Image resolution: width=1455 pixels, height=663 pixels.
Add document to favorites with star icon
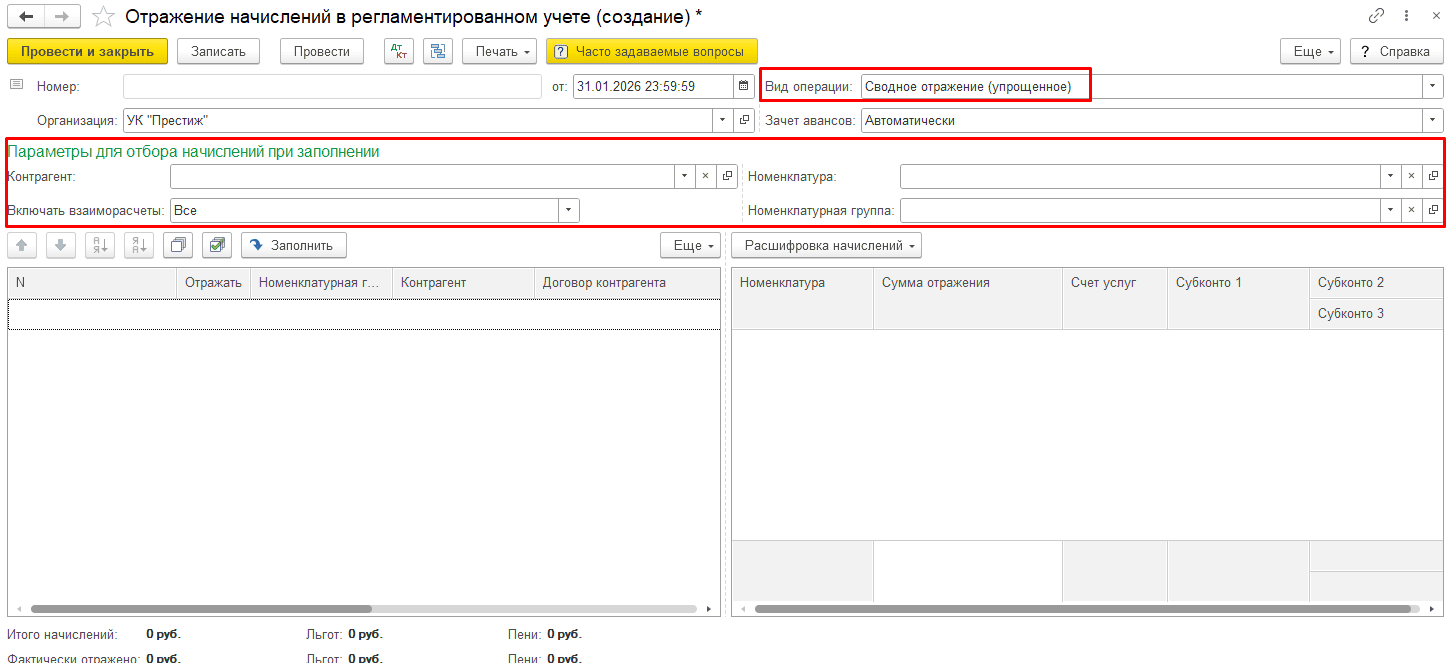103,17
